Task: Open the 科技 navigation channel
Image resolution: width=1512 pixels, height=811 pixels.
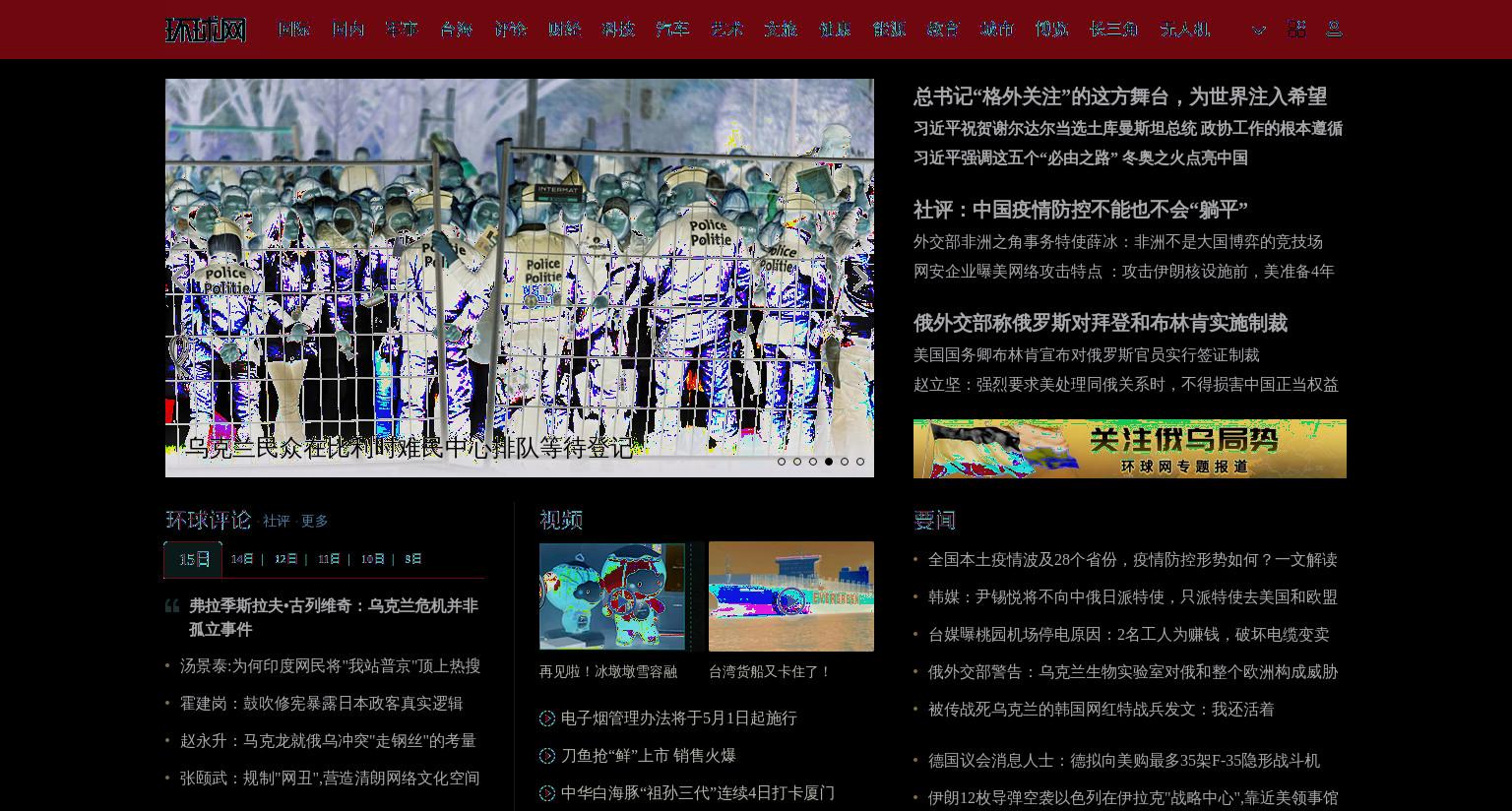Action: click(x=618, y=30)
